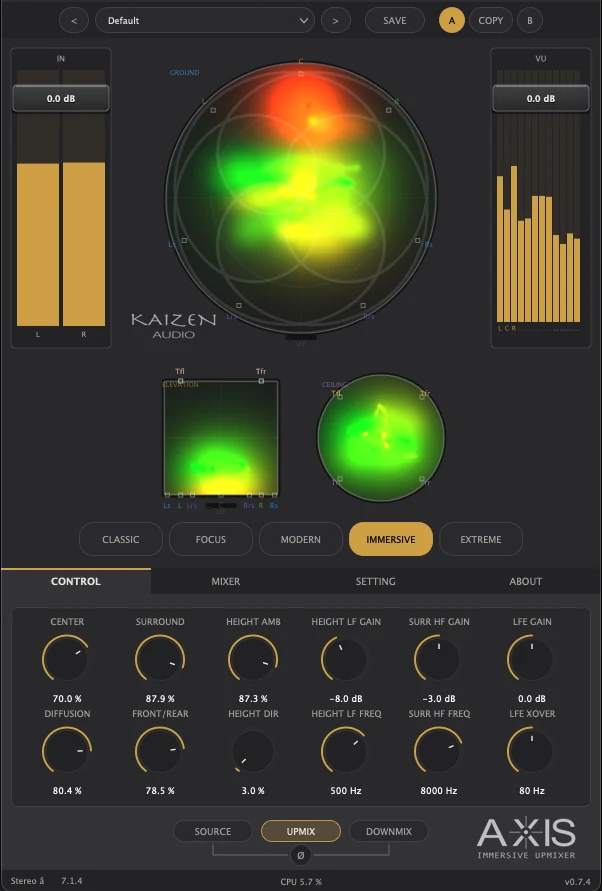Click the AXIS Immersive Upmixer logo

(x=526, y=838)
